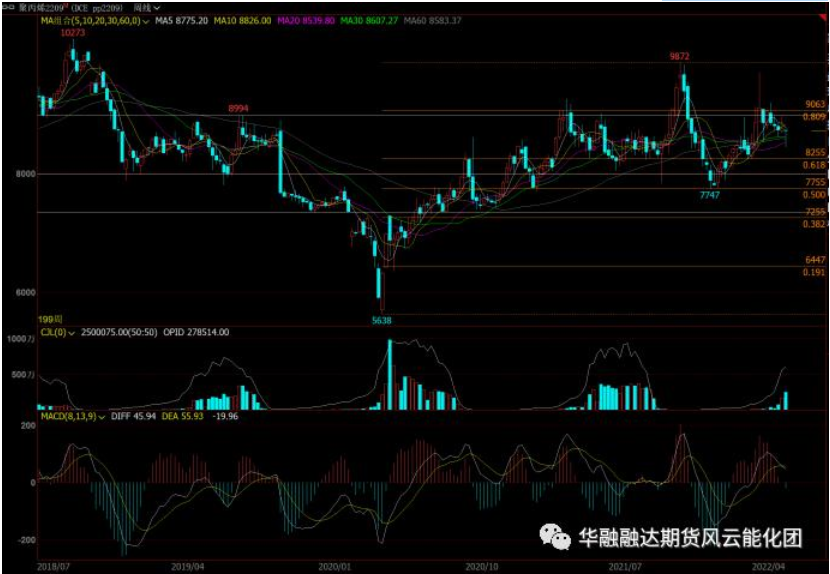The image size is (830, 574).
Task: Click the 6000 price axis label
Action: [25, 293]
